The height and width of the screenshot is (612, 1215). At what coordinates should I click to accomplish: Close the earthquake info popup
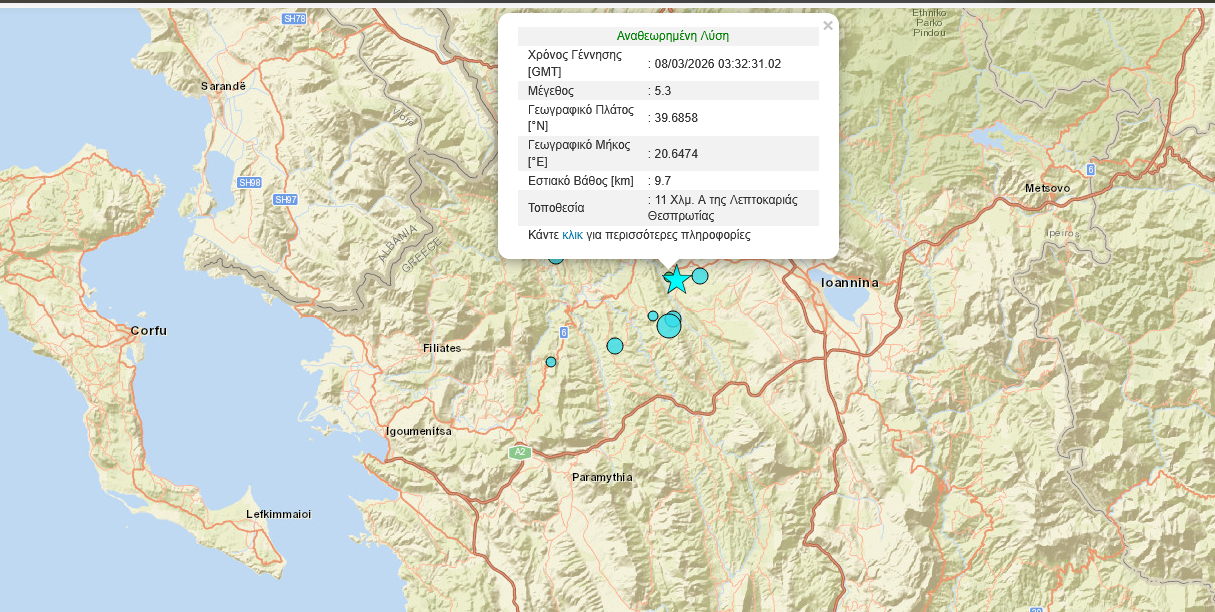click(827, 26)
